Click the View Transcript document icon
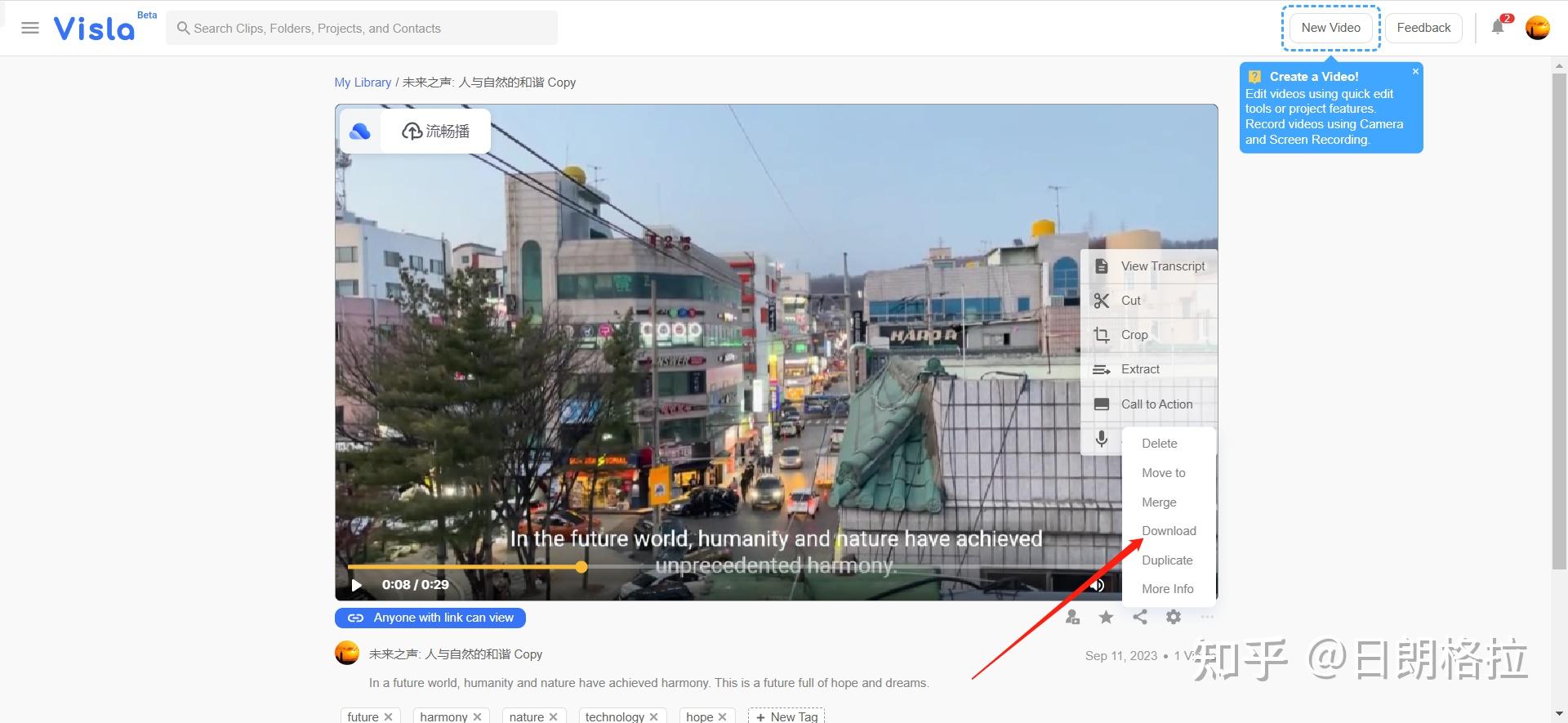This screenshot has height=723, width=1568. [x=1102, y=266]
